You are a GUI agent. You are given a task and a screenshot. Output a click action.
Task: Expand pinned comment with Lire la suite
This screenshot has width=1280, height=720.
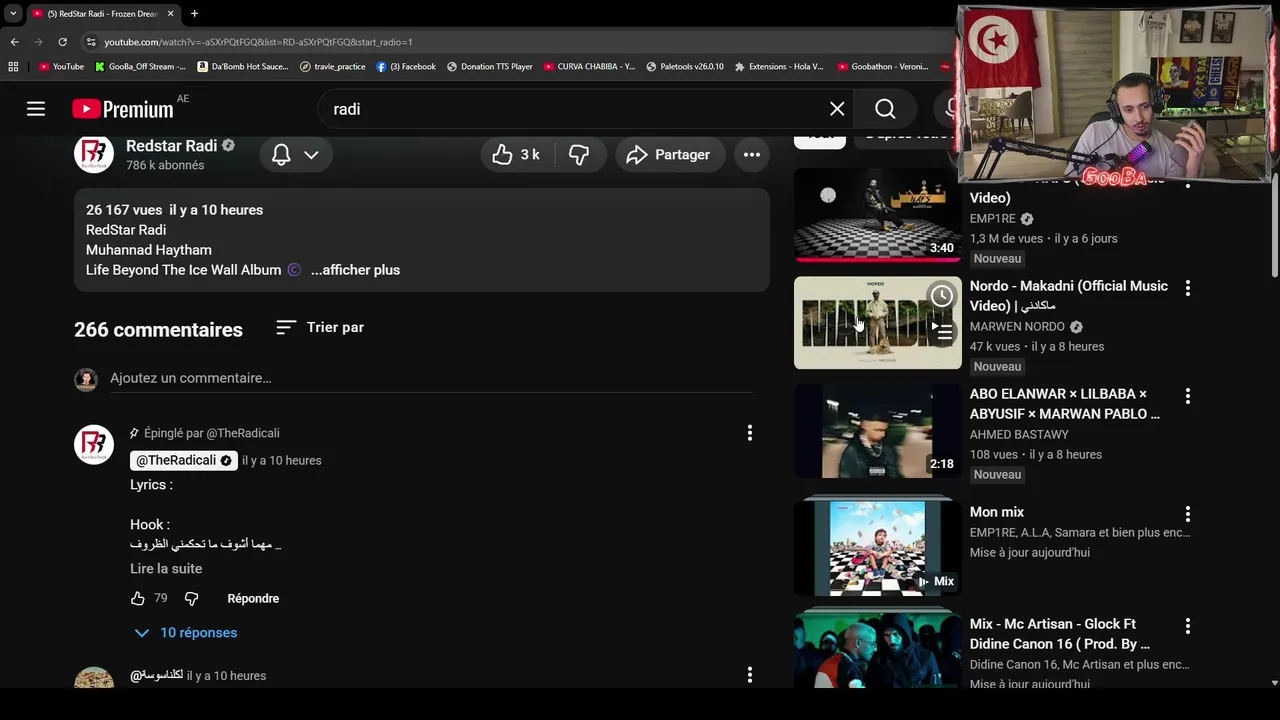[x=166, y=568]
